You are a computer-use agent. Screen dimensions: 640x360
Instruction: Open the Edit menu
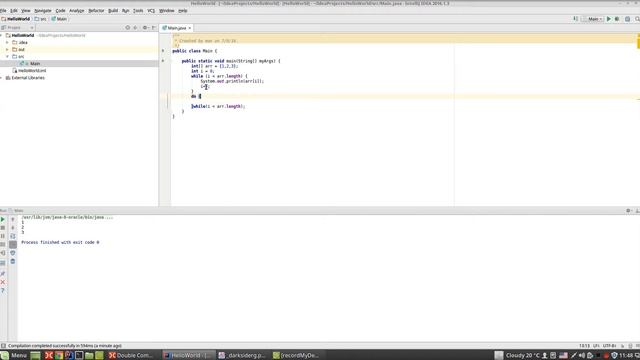pos(14,11)
